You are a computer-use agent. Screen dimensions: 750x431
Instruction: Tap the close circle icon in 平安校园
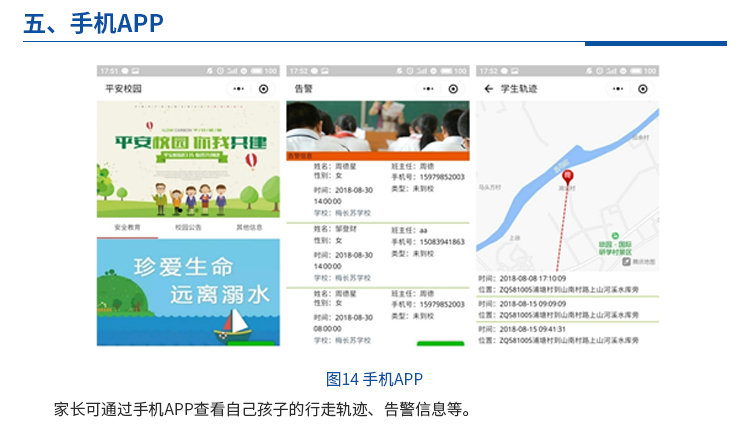pos(264,88)
